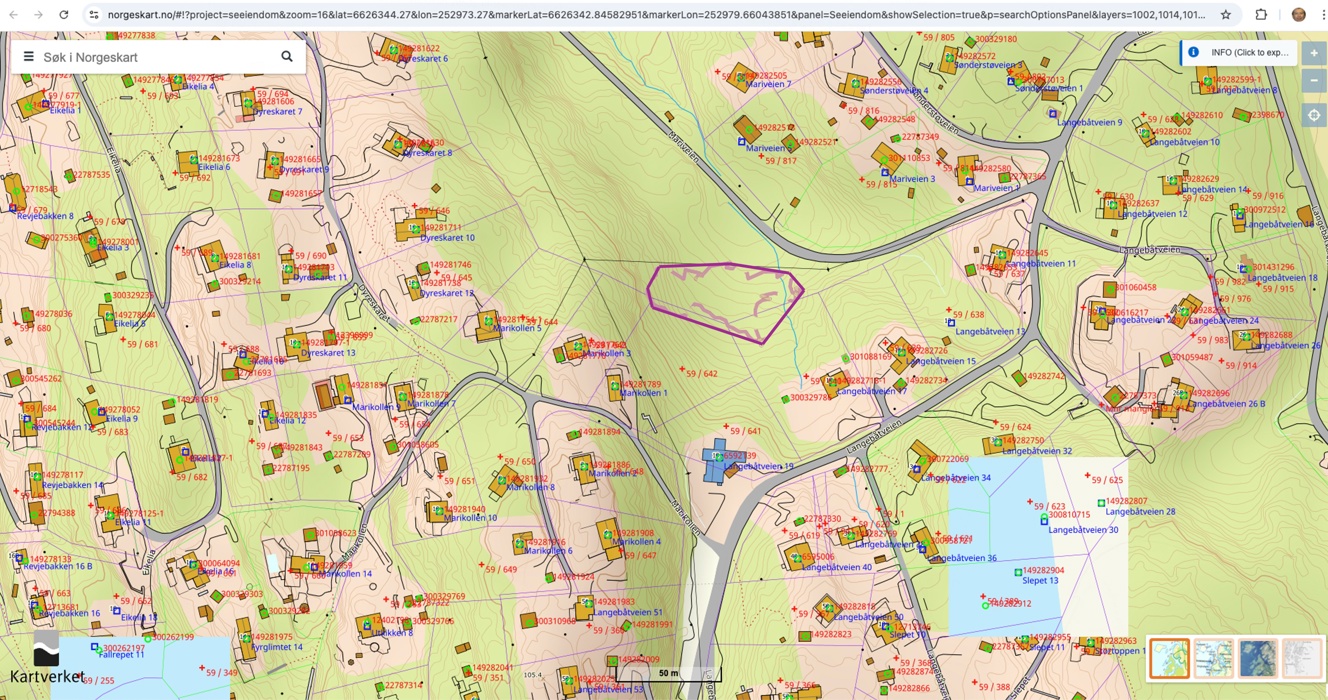Expand the INFO notification panel
1328x700 pixels.
(x=1239, y=53)
